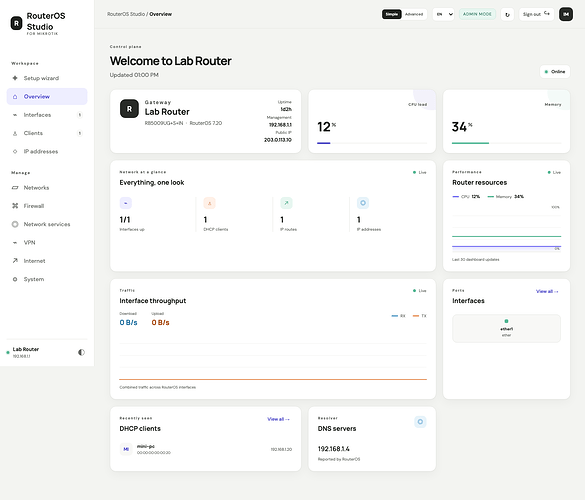Open the Setup wizard page
This screenshot has height=500, width=585.
[47, 78]
